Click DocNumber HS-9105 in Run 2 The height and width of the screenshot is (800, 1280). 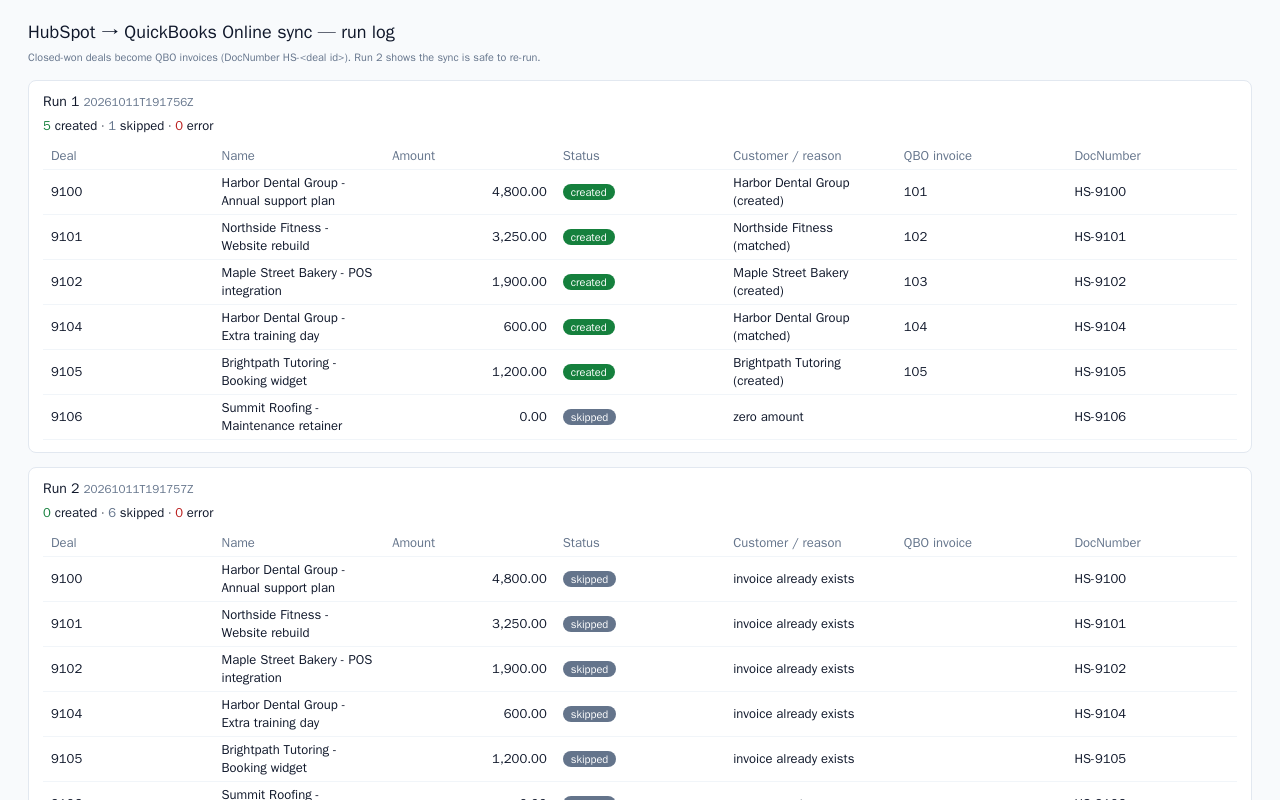(x=1100, y=759)
